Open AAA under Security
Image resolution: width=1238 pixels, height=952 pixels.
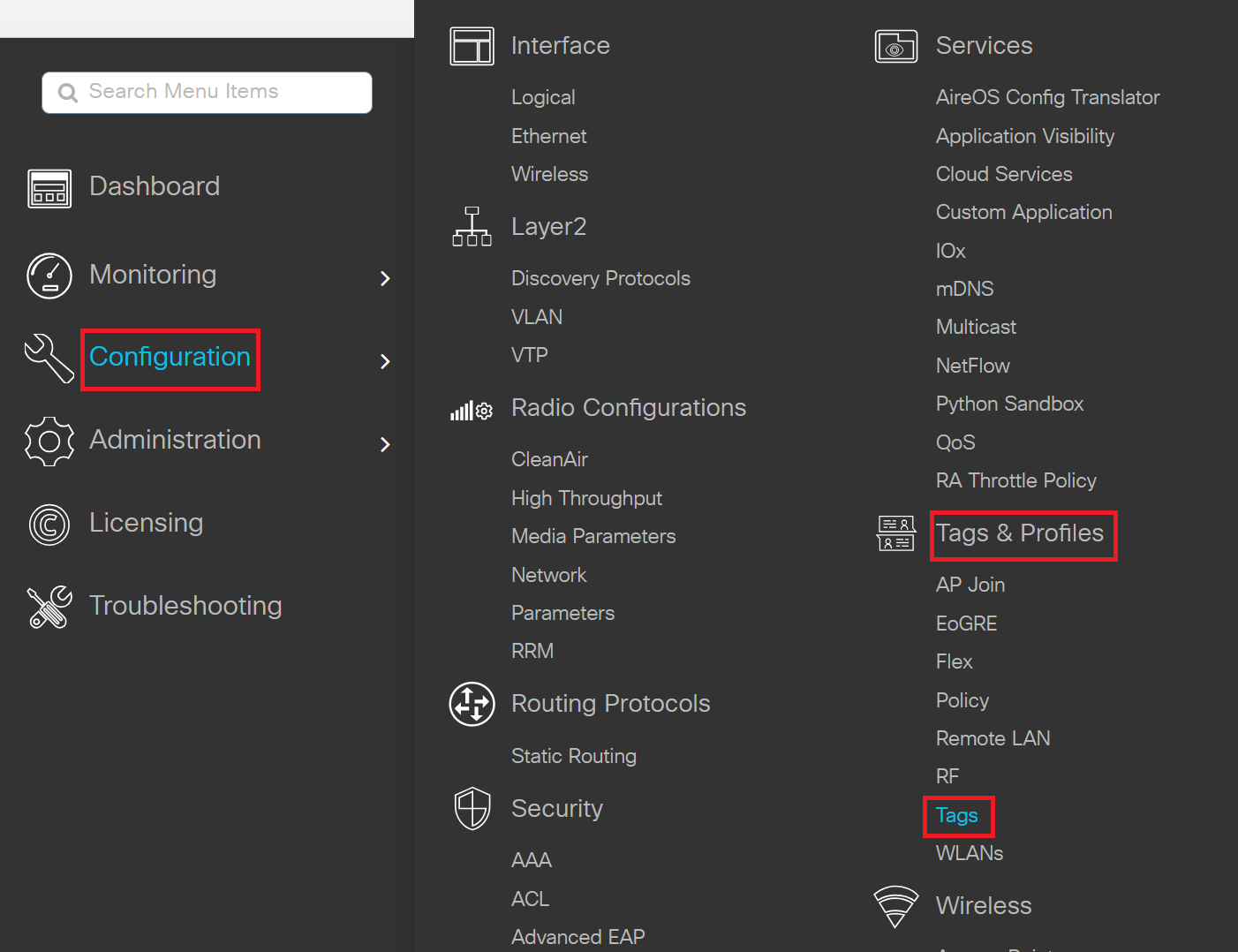pos(532,860)
